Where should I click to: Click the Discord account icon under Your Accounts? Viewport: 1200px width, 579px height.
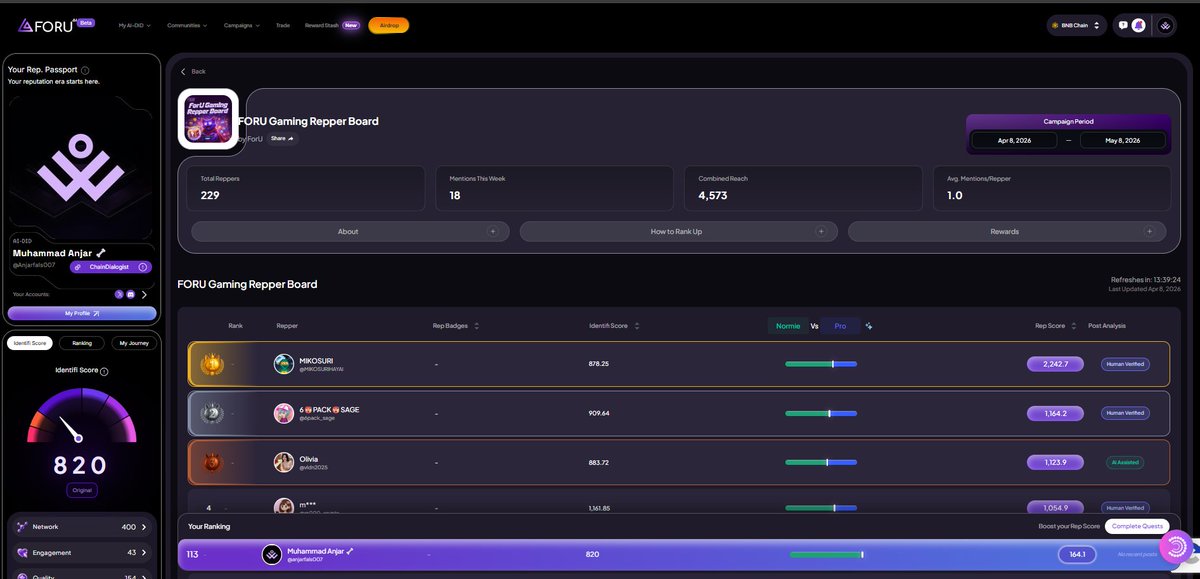coord(131,294)
